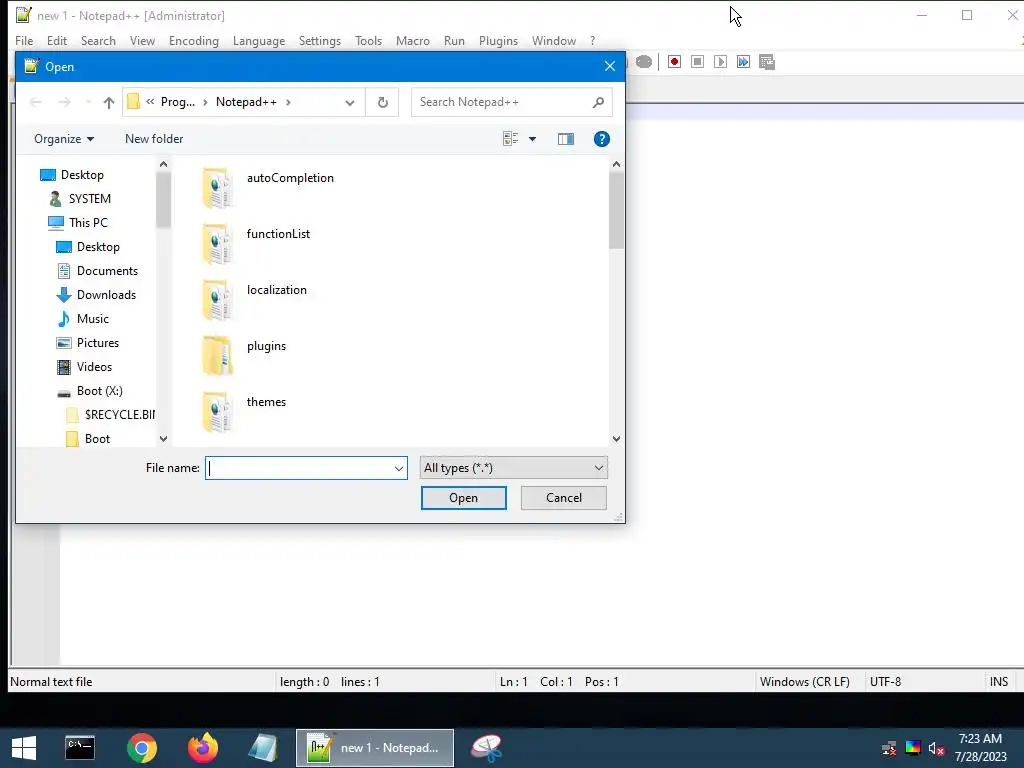This screenshot has height=768, width=1024.
Task: Click the Open button in the dialog
Action: click(x=464, y=498)
